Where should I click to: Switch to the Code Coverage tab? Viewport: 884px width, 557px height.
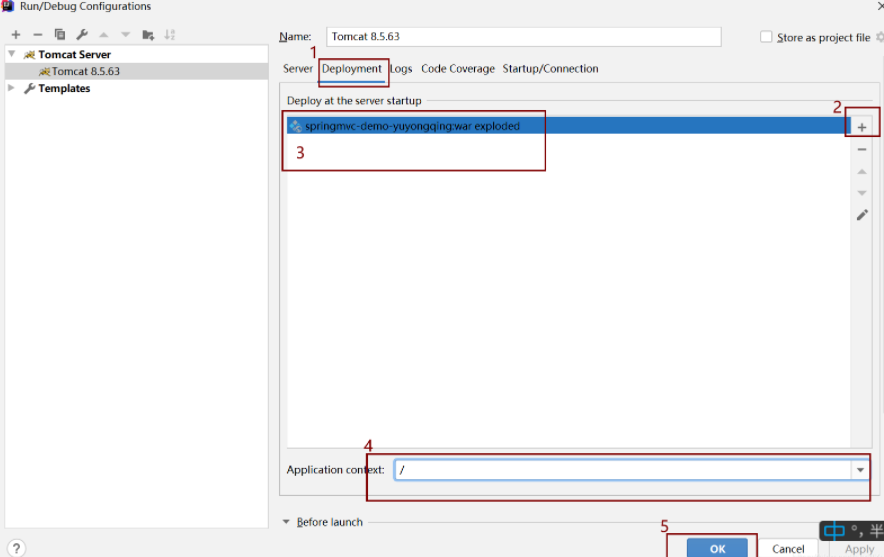point(458,69)
